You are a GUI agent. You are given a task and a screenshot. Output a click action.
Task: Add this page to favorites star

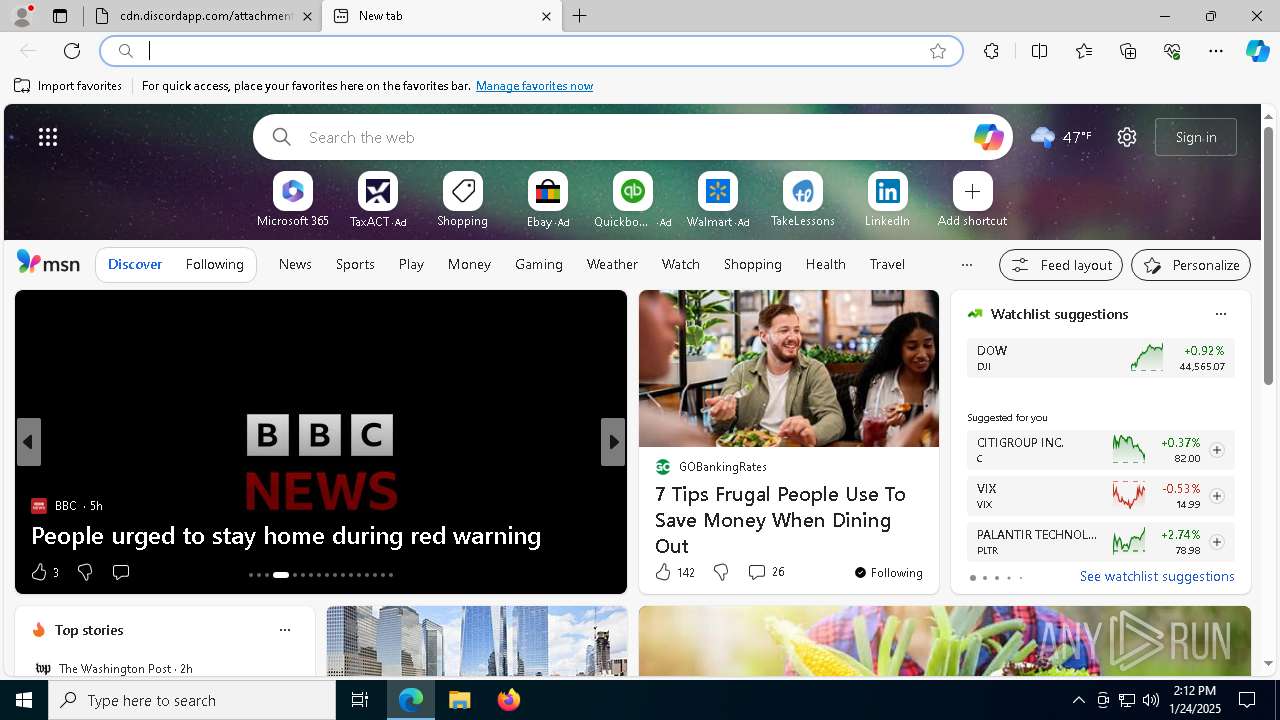coord(937,51)
